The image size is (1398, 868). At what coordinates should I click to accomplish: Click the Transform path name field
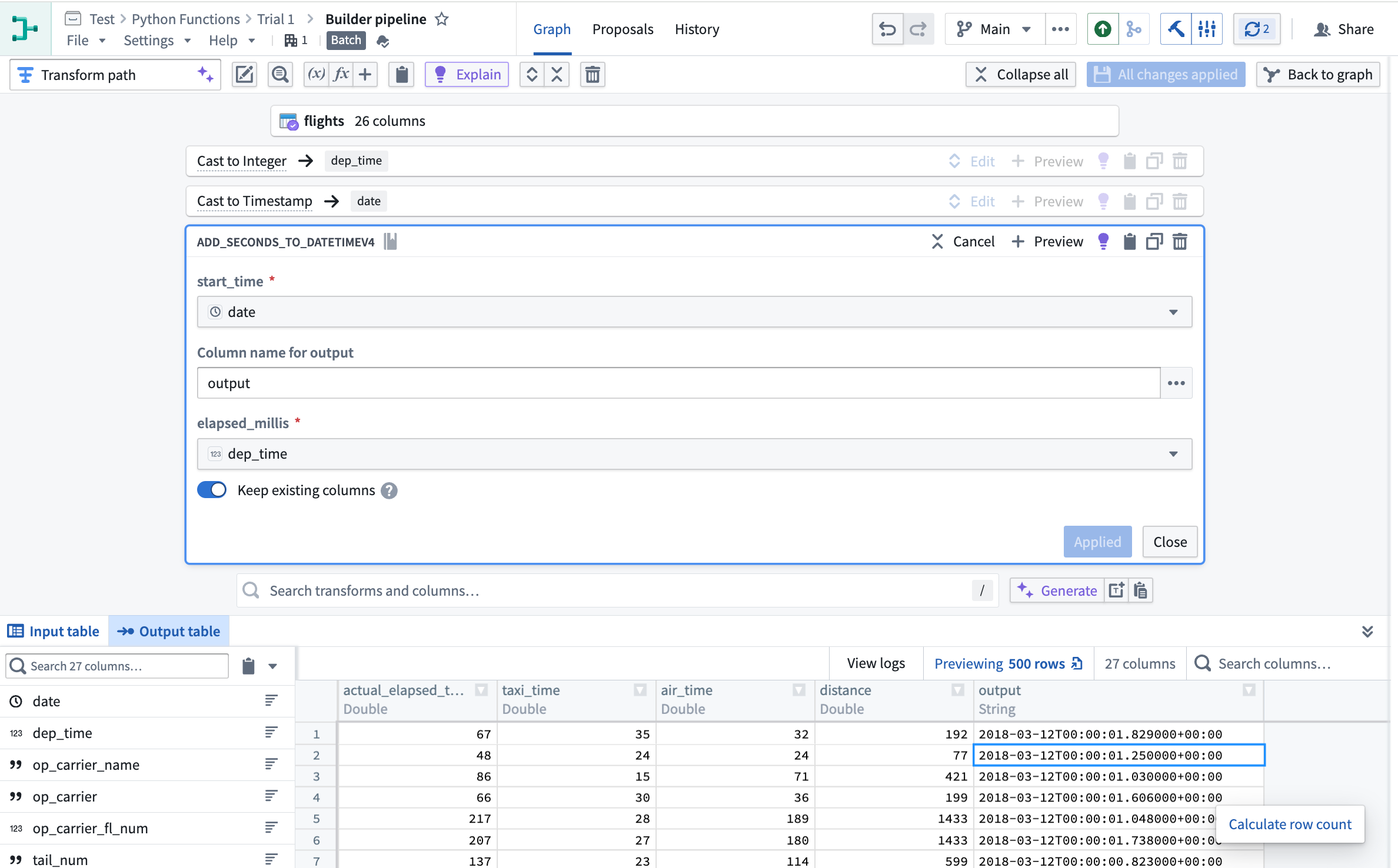115,75
